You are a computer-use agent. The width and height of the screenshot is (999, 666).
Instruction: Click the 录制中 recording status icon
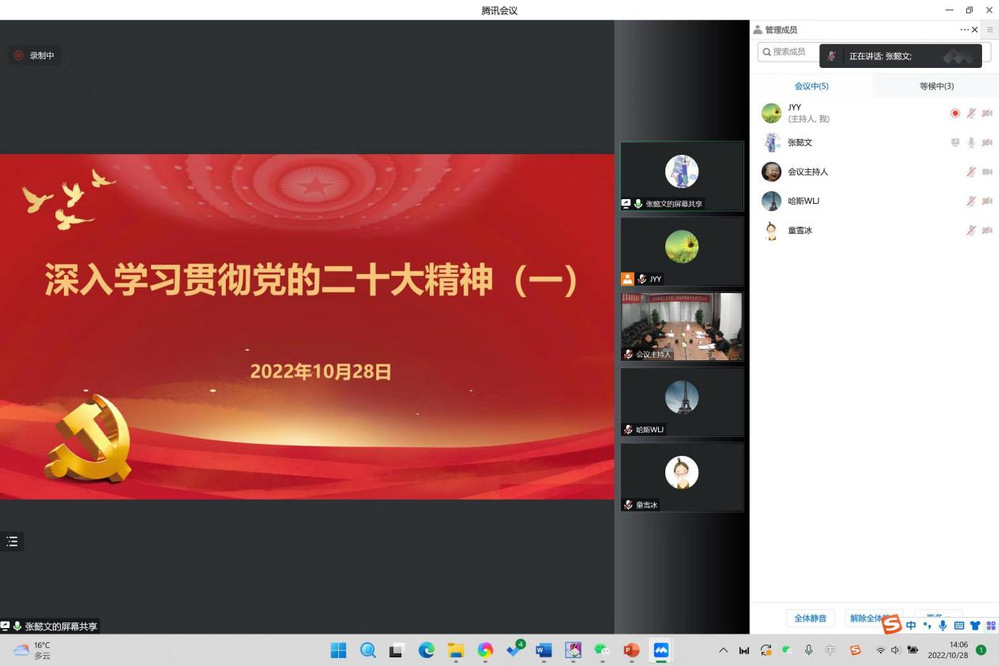(18, 55)
